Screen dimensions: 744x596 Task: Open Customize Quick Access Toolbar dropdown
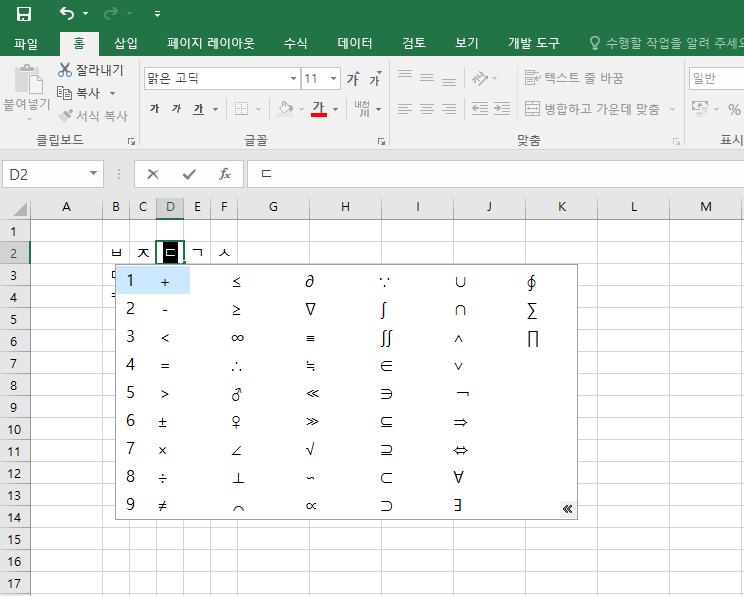click(158, 14)
